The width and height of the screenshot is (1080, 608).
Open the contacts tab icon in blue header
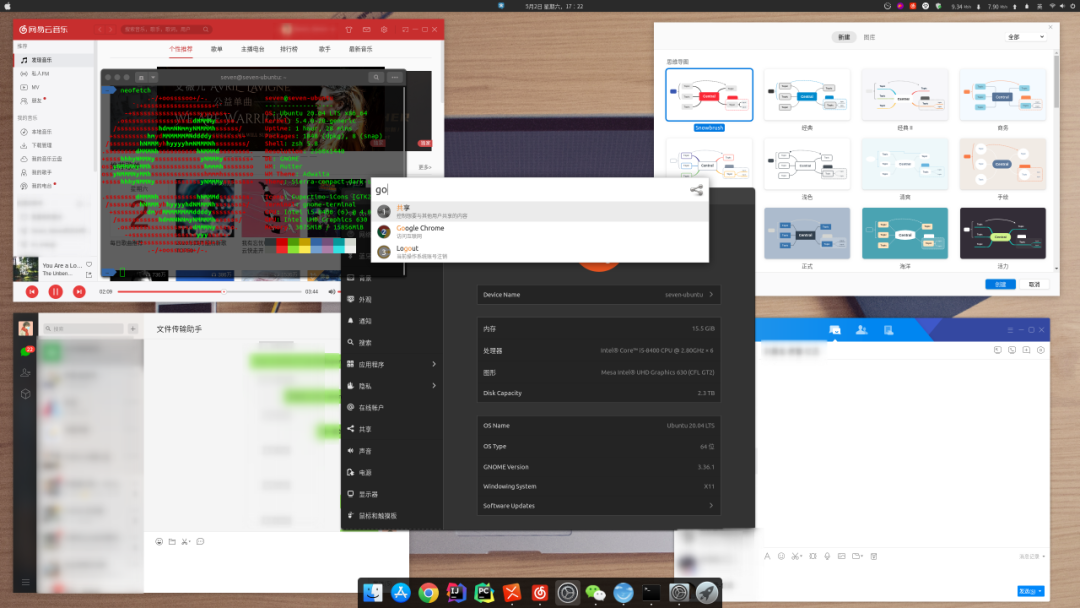click(860, 330)
